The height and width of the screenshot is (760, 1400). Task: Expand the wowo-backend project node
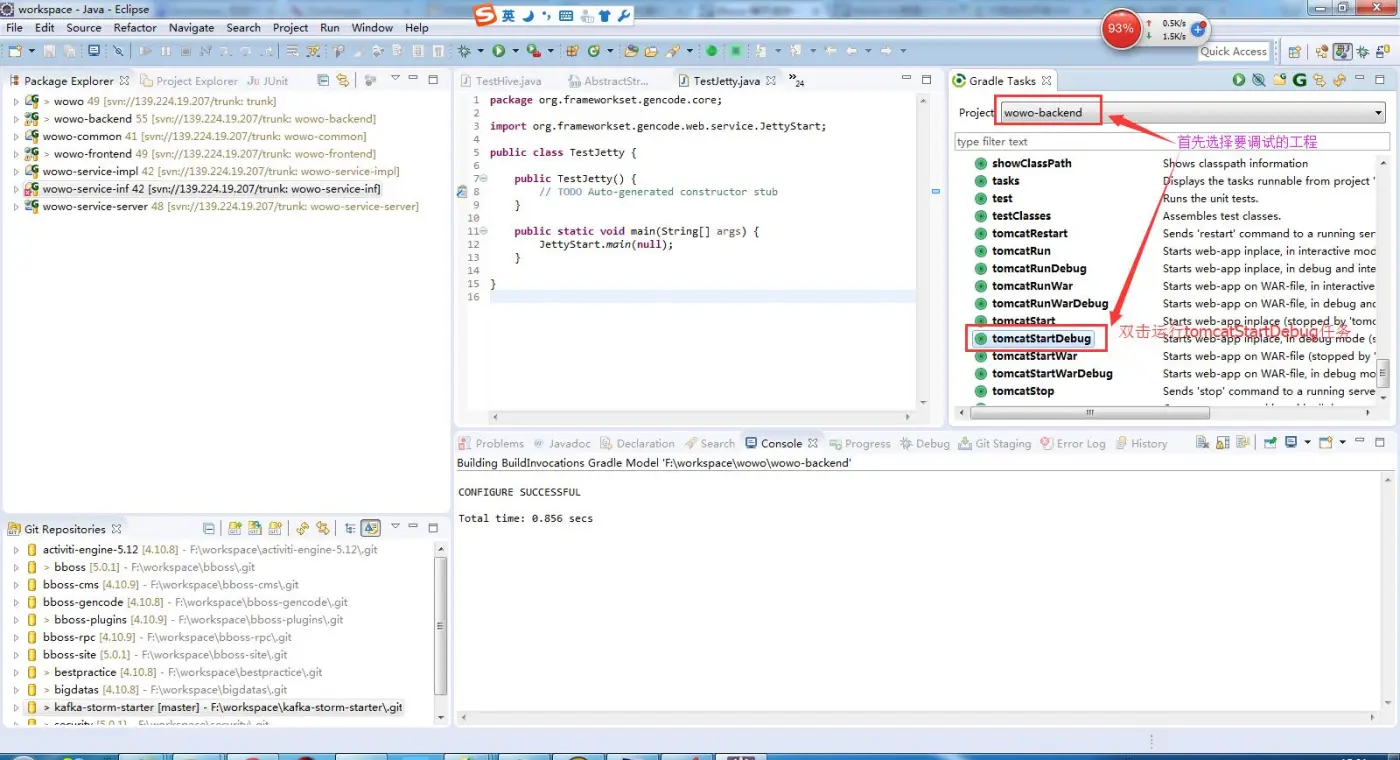point(16,119)
